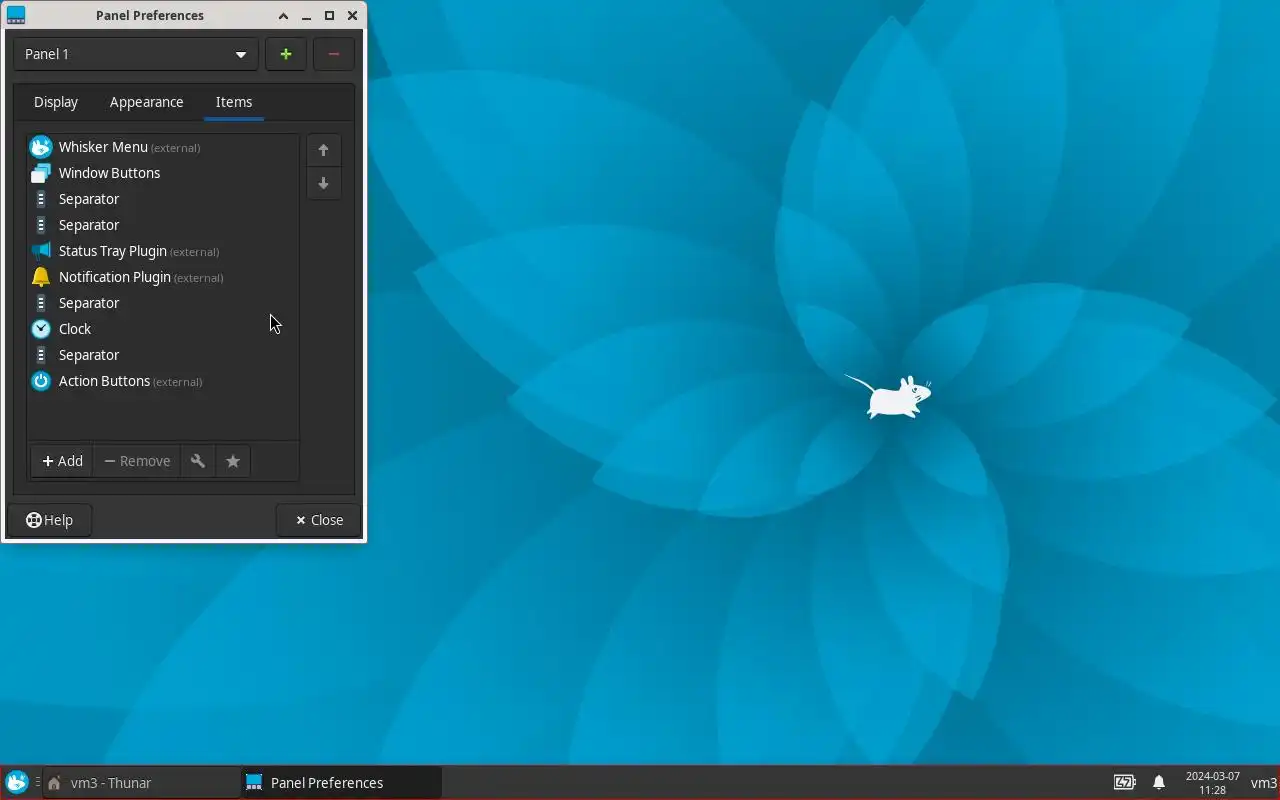Select the Notification Plugin bell icon in list

40,277
